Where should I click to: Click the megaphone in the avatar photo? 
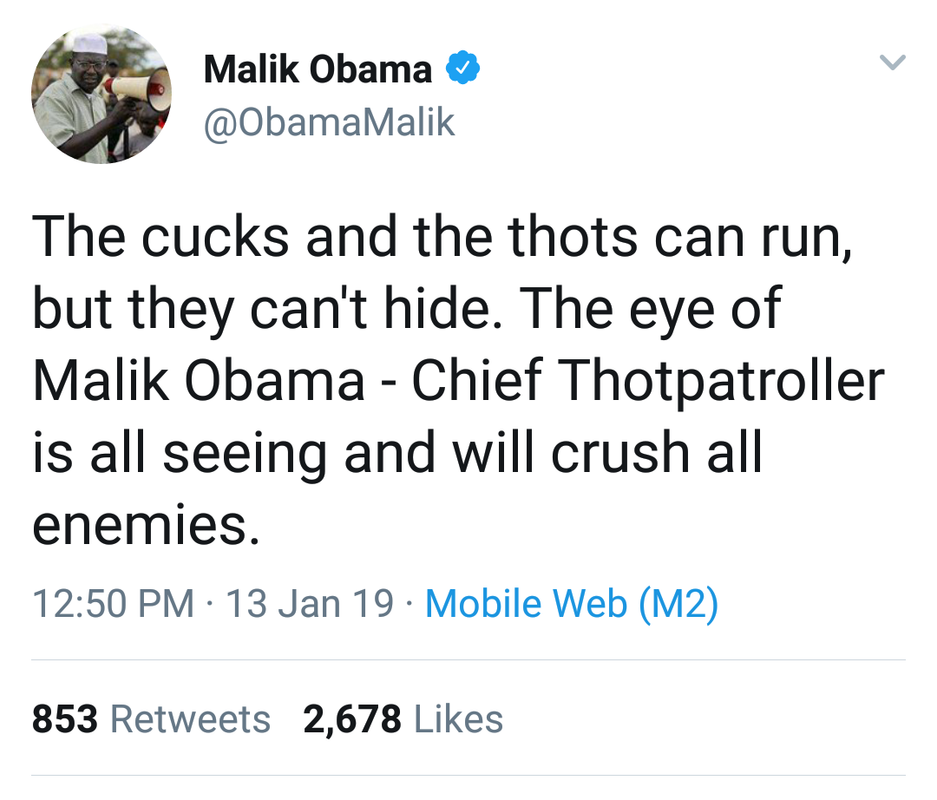coord(139,91)
